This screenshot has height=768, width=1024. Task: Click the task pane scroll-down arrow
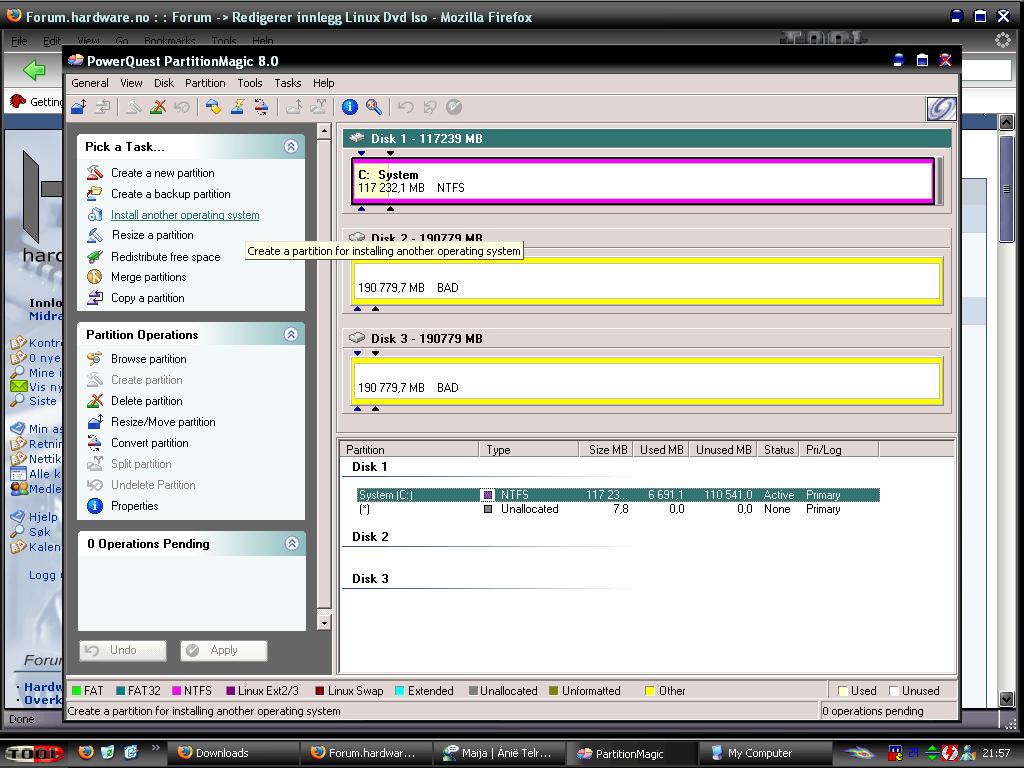coord(324,622)
